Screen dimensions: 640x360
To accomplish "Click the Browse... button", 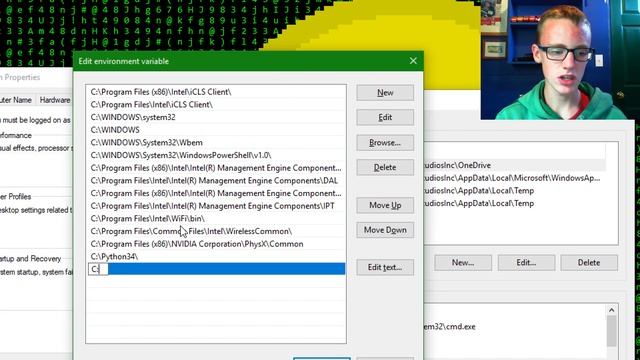I will [x=385, y=142].
